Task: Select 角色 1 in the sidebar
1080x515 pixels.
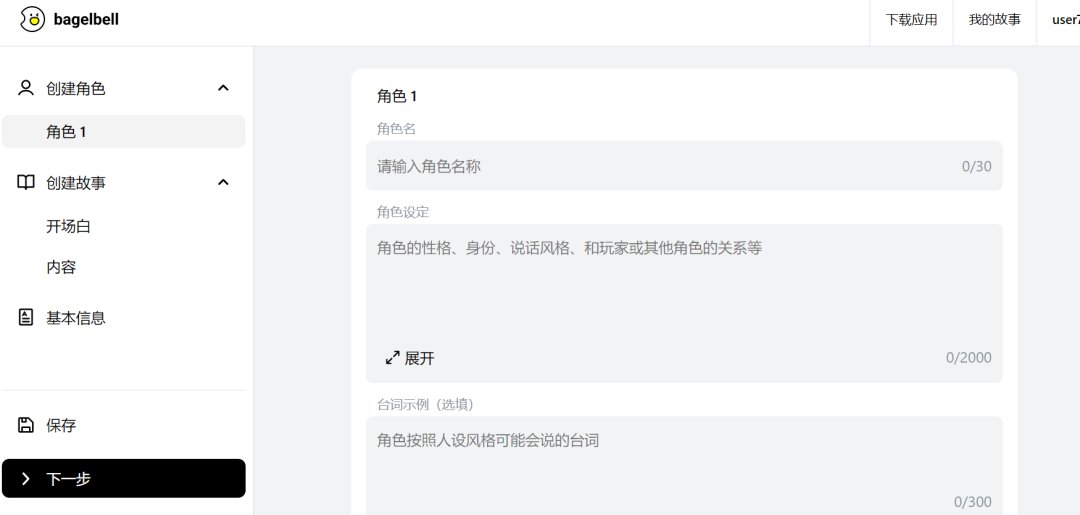Action: coord(123,132)
